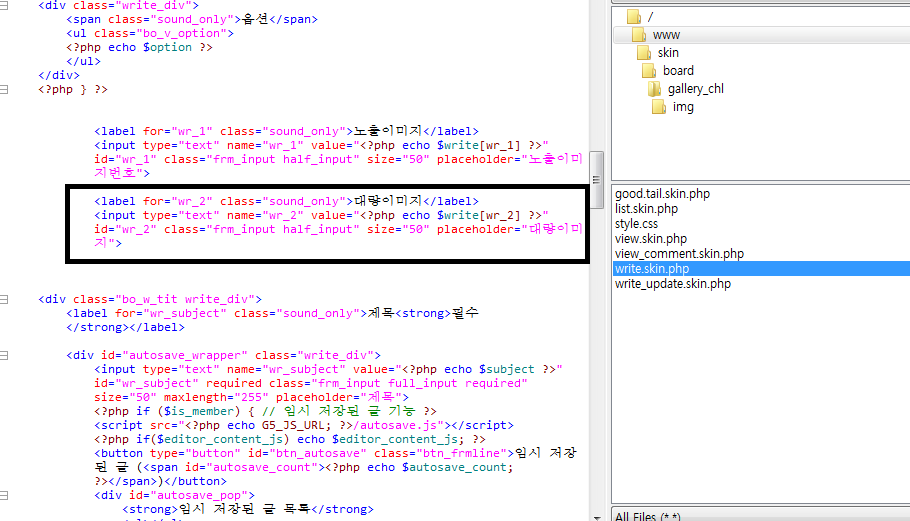
Task: Collapse the bo_w_tit div fold marker
Action: click(x=5, y=299)
